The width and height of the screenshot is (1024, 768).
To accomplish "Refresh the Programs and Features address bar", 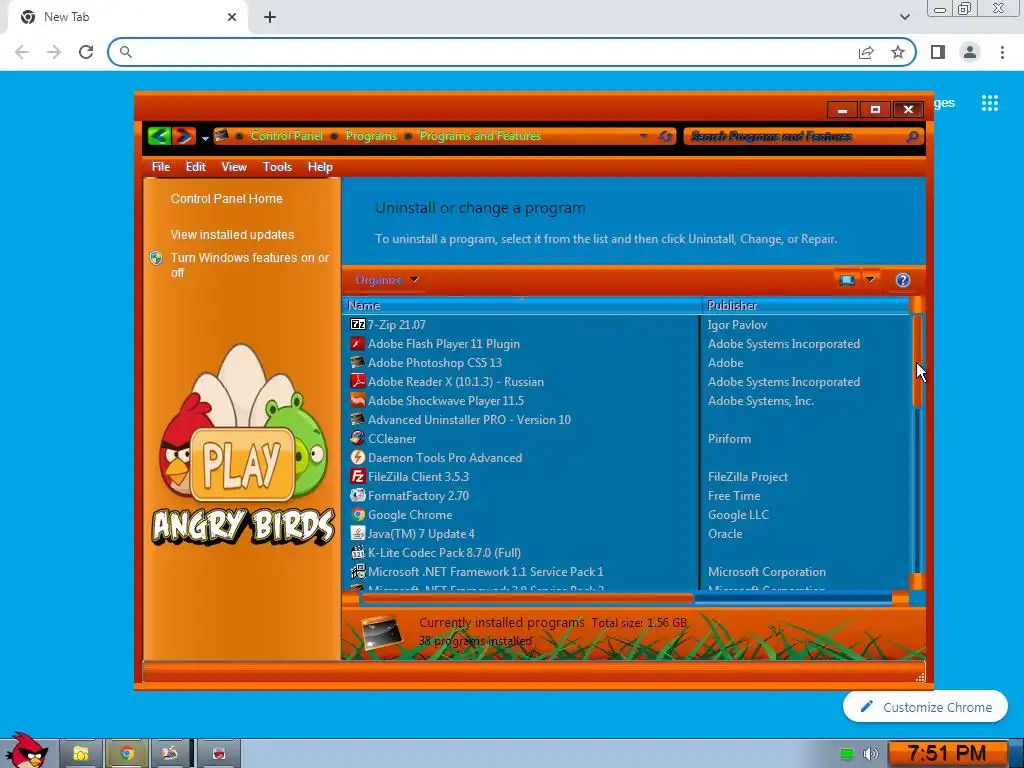I will pos(665,136).
